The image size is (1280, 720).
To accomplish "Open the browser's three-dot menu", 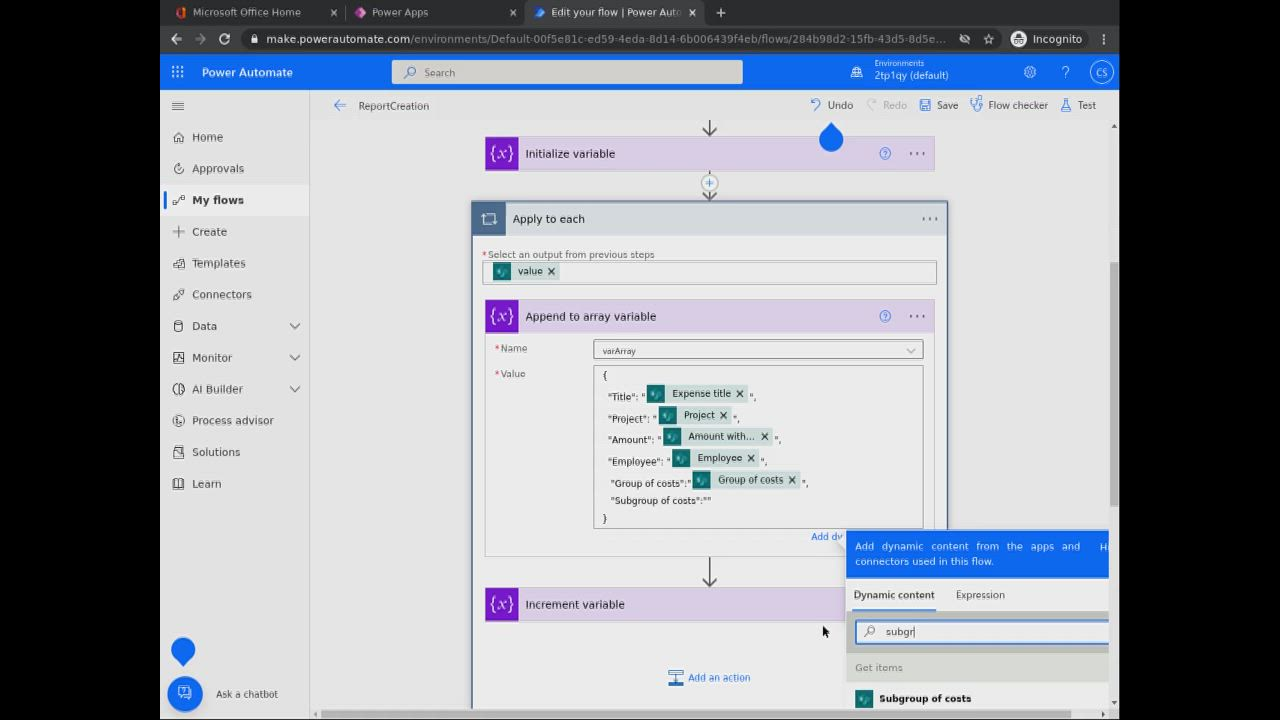I will 1104,39.
